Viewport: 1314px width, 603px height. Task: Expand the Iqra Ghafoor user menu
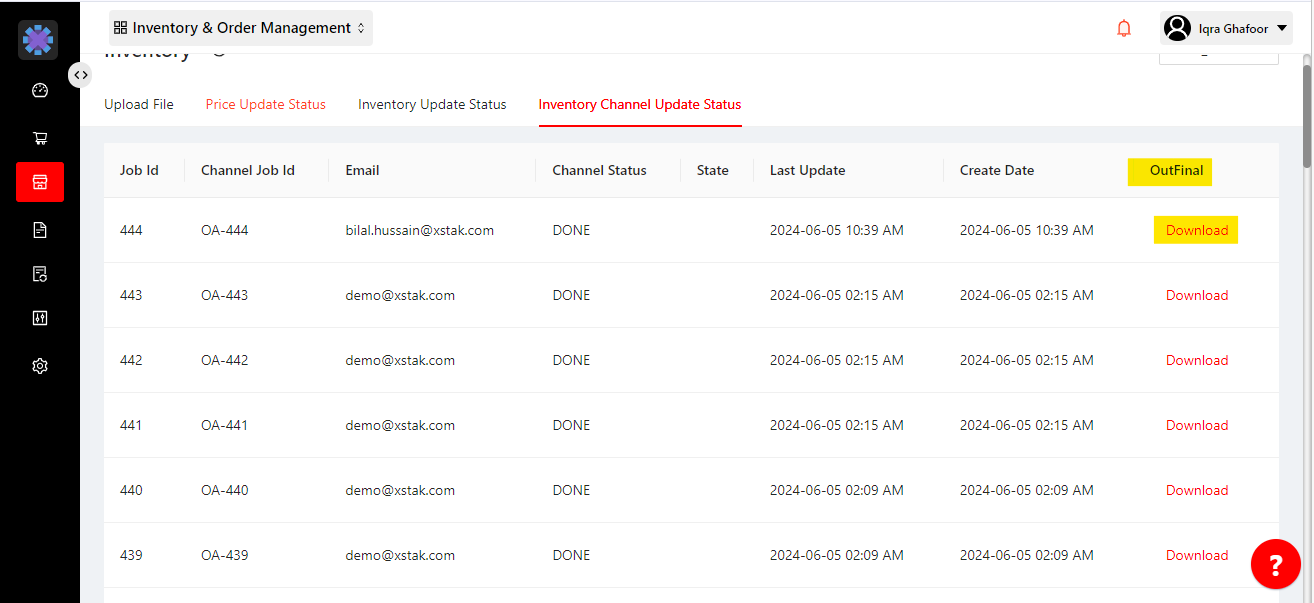(1228, 28)
